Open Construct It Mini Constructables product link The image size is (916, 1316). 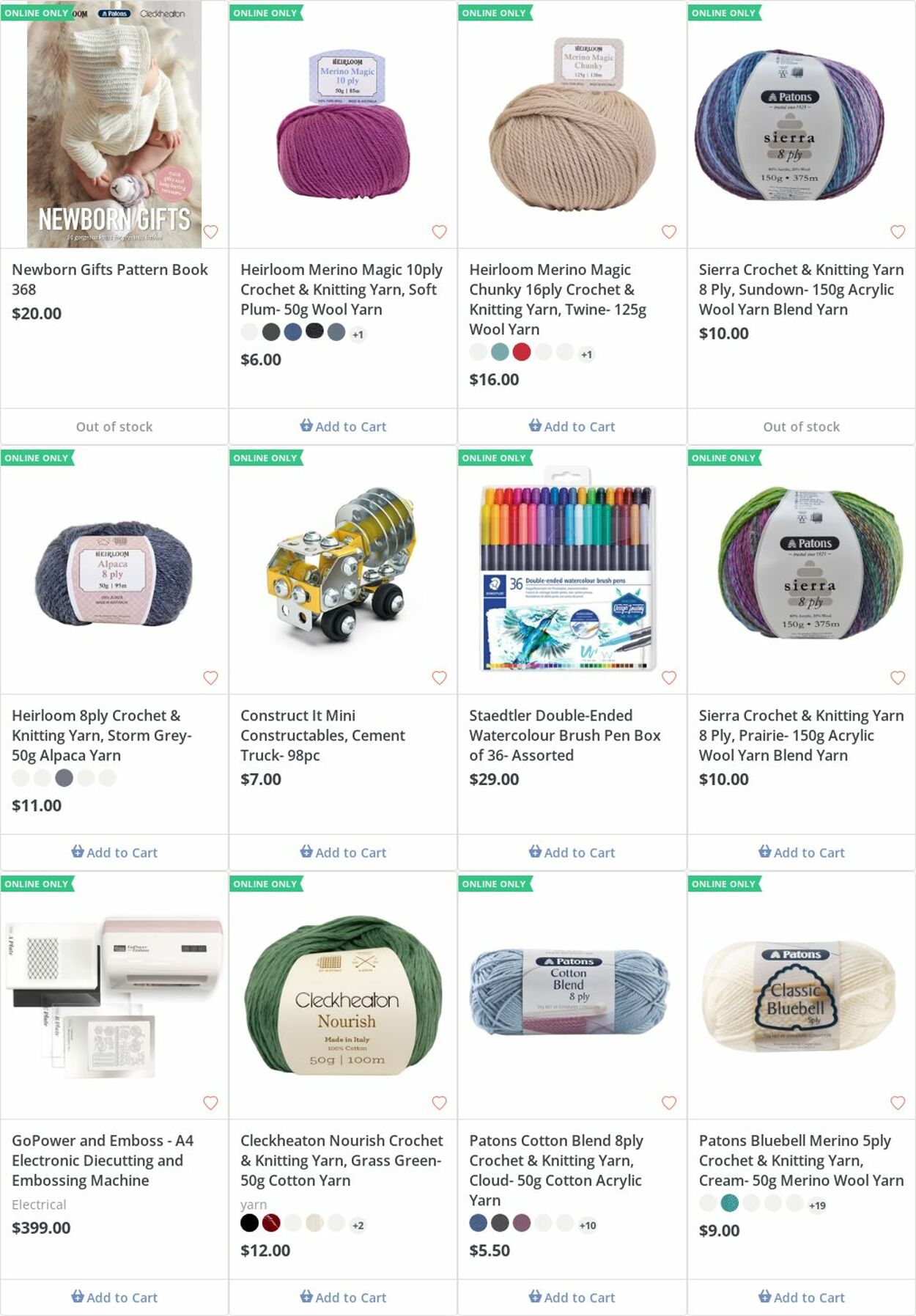click(322, 735)
